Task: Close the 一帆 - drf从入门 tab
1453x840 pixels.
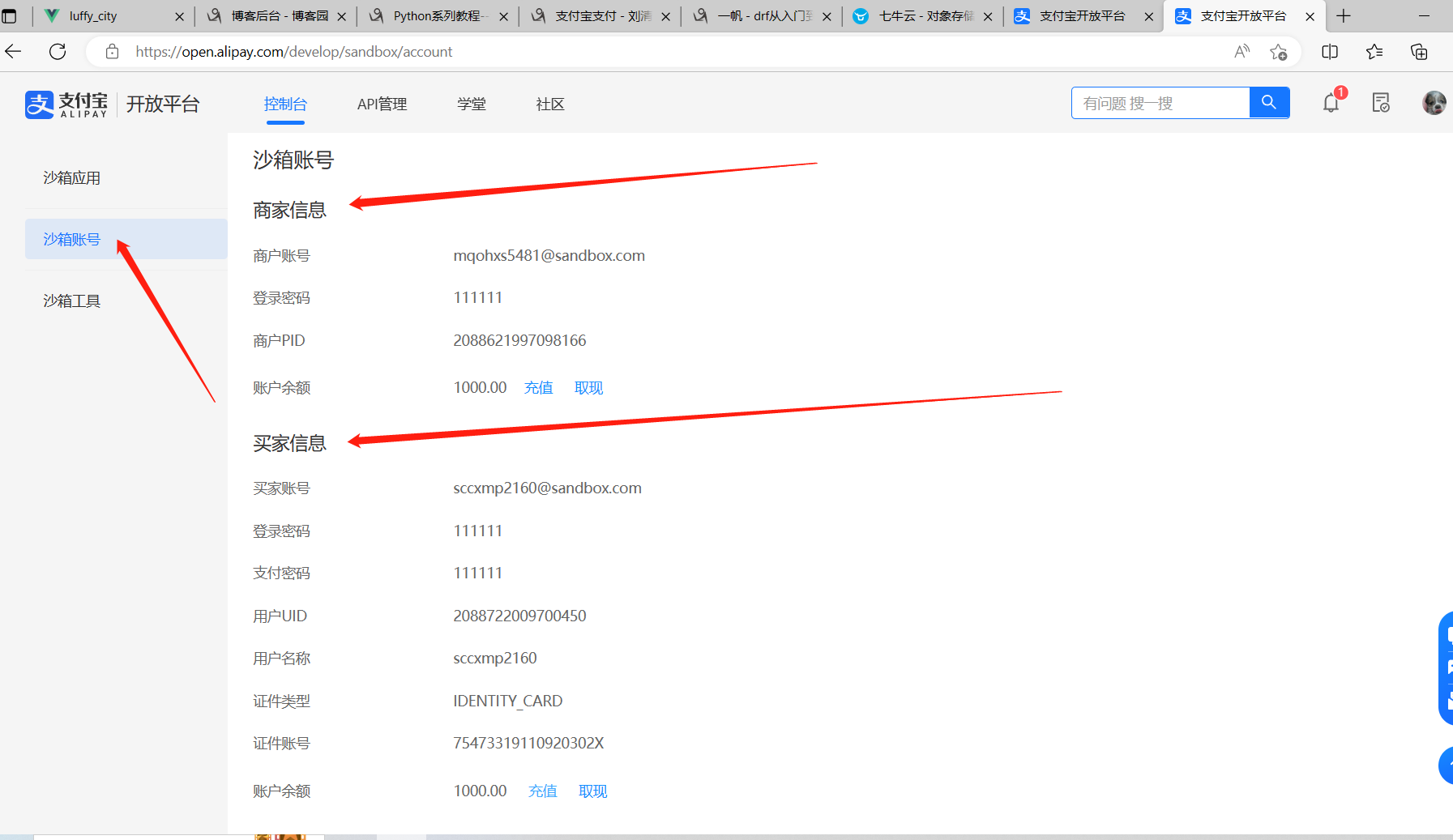Action: [827, 16]
